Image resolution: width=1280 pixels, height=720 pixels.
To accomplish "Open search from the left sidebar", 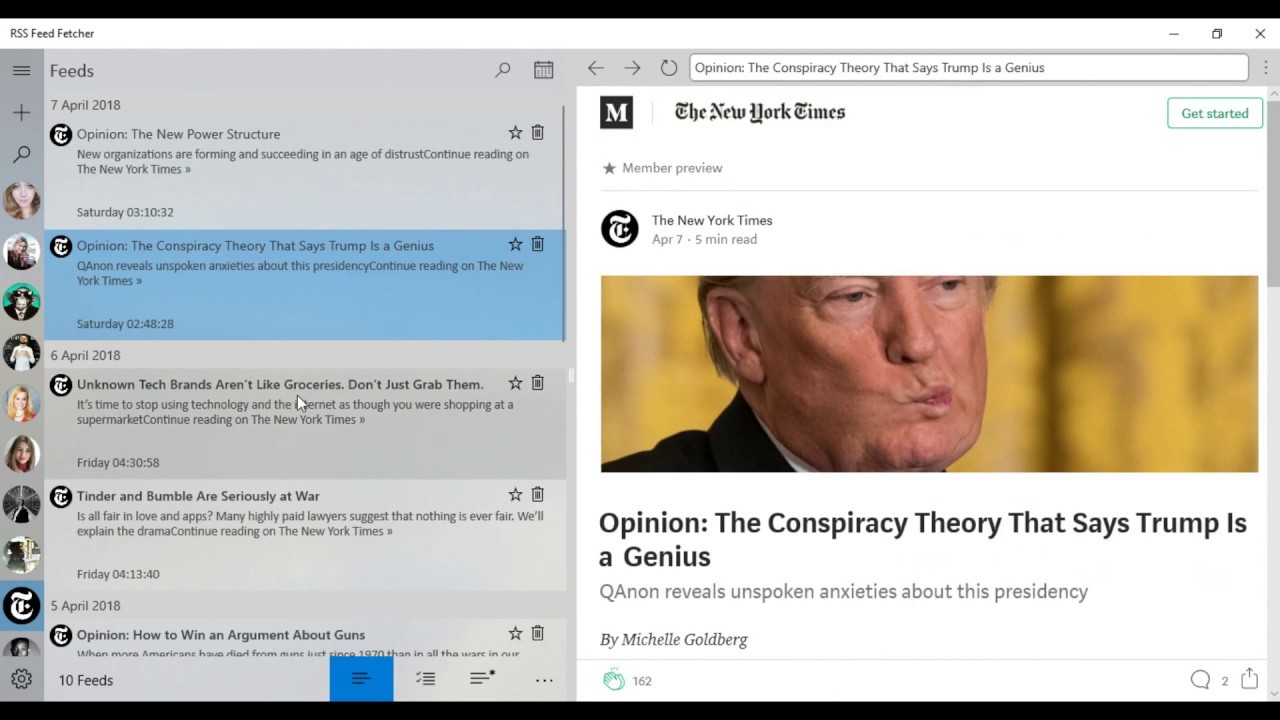I will 21,155.
